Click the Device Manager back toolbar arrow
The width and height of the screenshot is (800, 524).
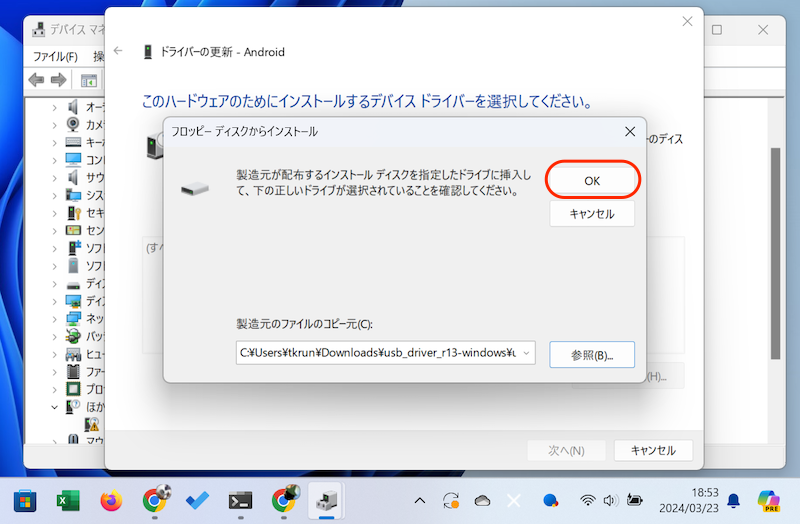(x=37, y=80)
